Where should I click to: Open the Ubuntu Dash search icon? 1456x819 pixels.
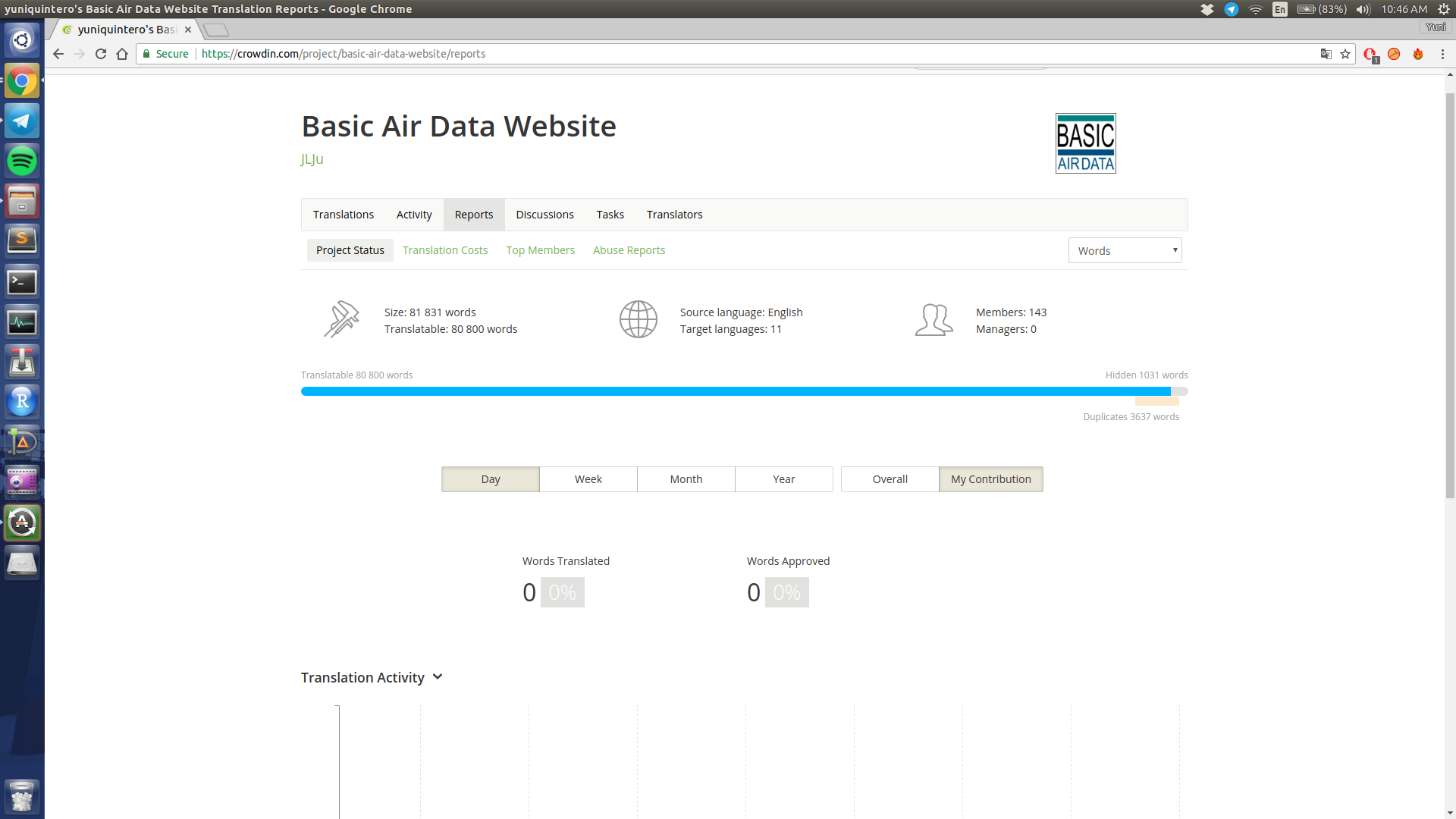point(22,40)
